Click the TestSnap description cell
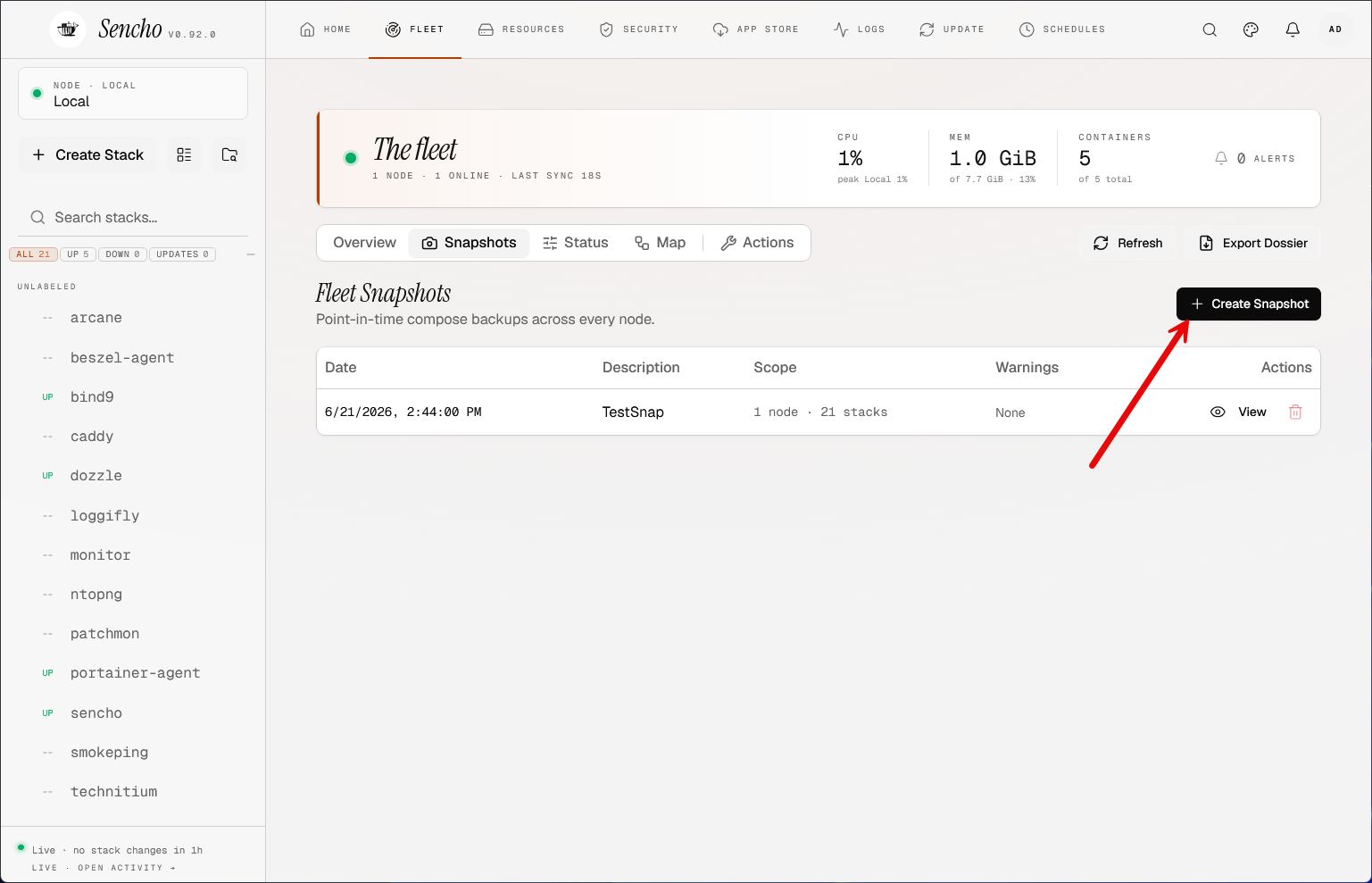 pos(633,412)
